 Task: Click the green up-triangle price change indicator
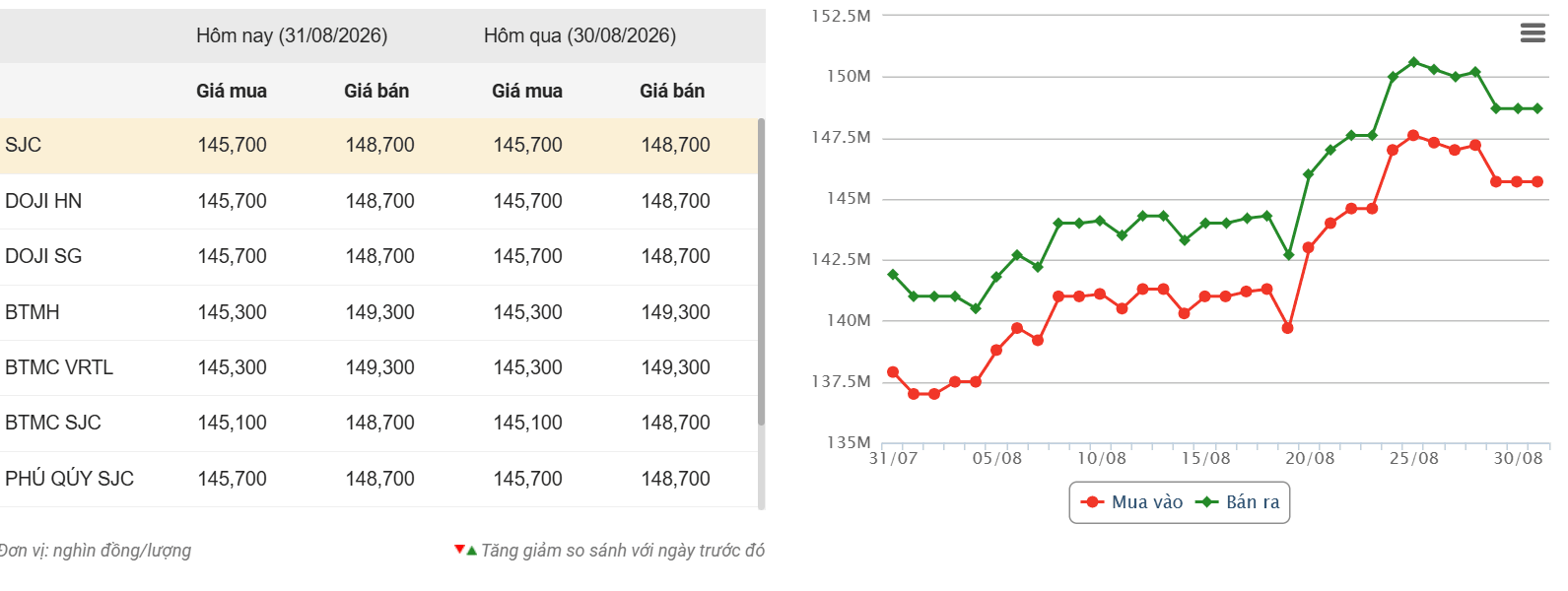(x=472, y=550)
